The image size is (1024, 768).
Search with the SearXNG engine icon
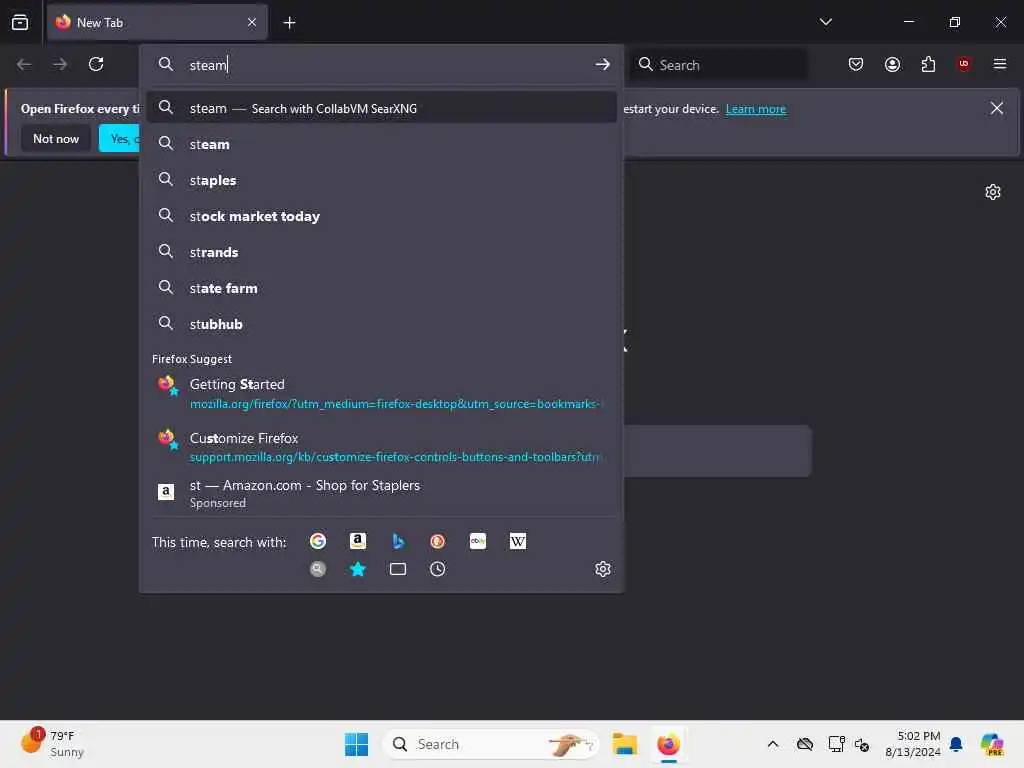tap(318, 569)
